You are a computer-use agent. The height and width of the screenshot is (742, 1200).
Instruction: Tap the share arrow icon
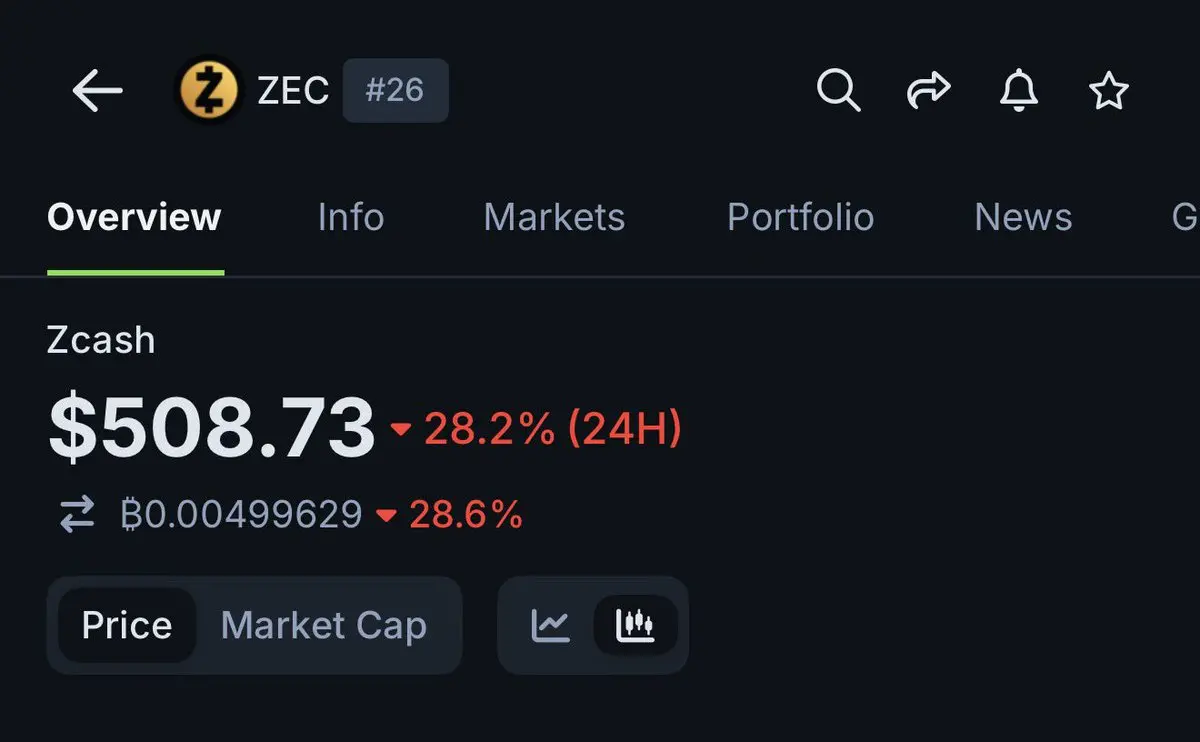tap(928, 91)
